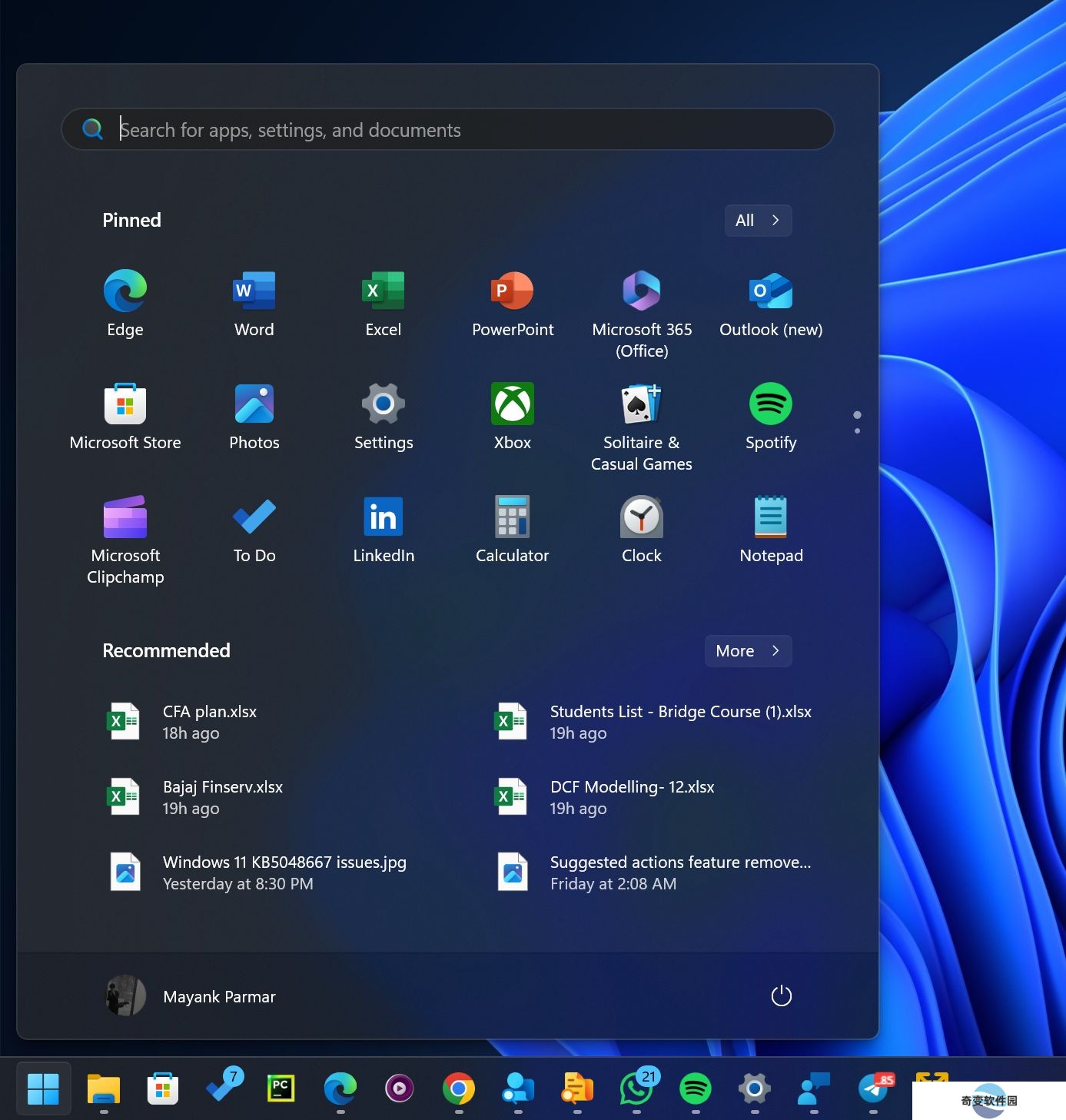Go to next page of pinned apps
Viewport: 1066px width, 1120px height.
(857, 430)
